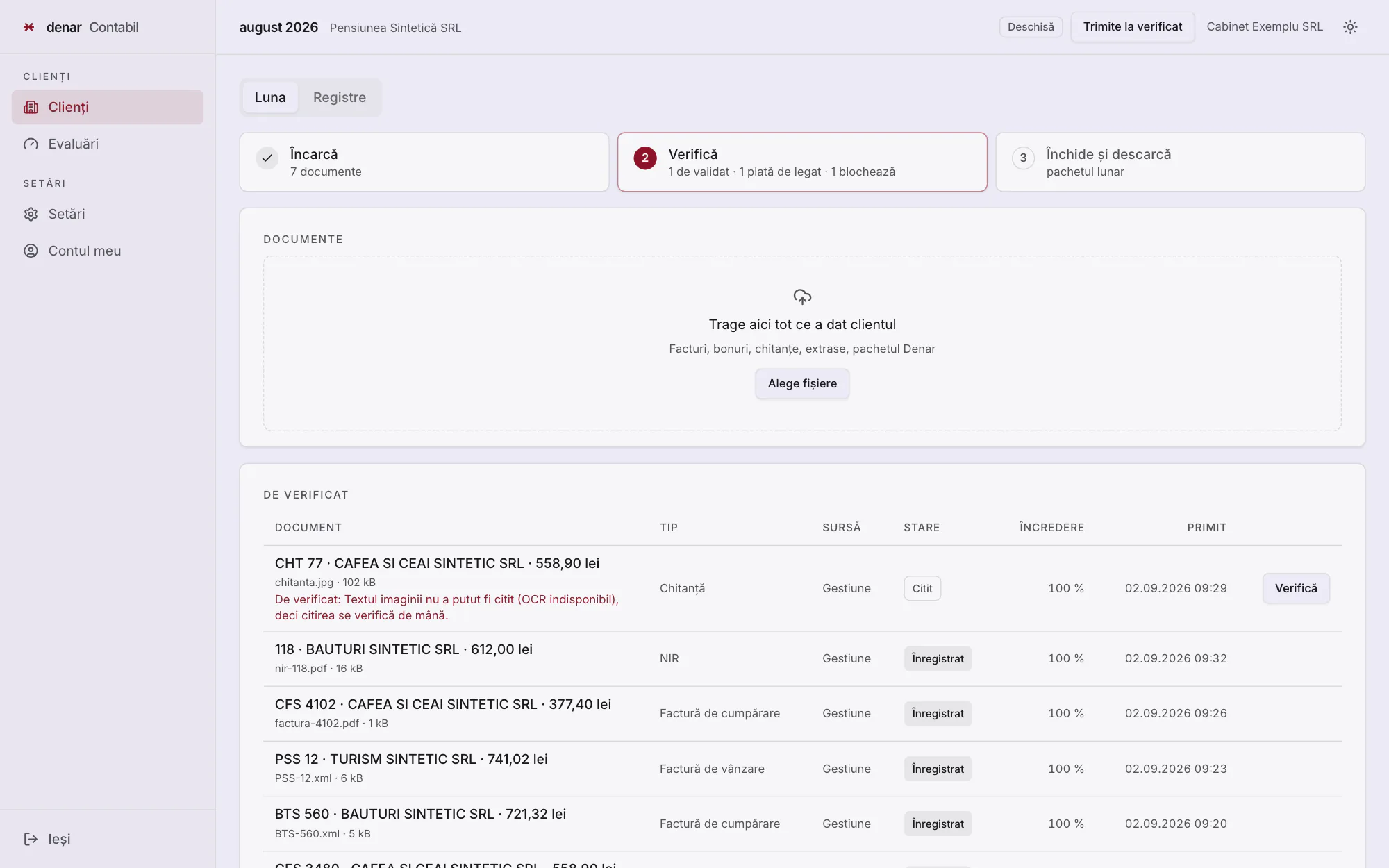Click the Citit status badge
Viewport: 1389px width, 868px height.
(x=922, y=588)
